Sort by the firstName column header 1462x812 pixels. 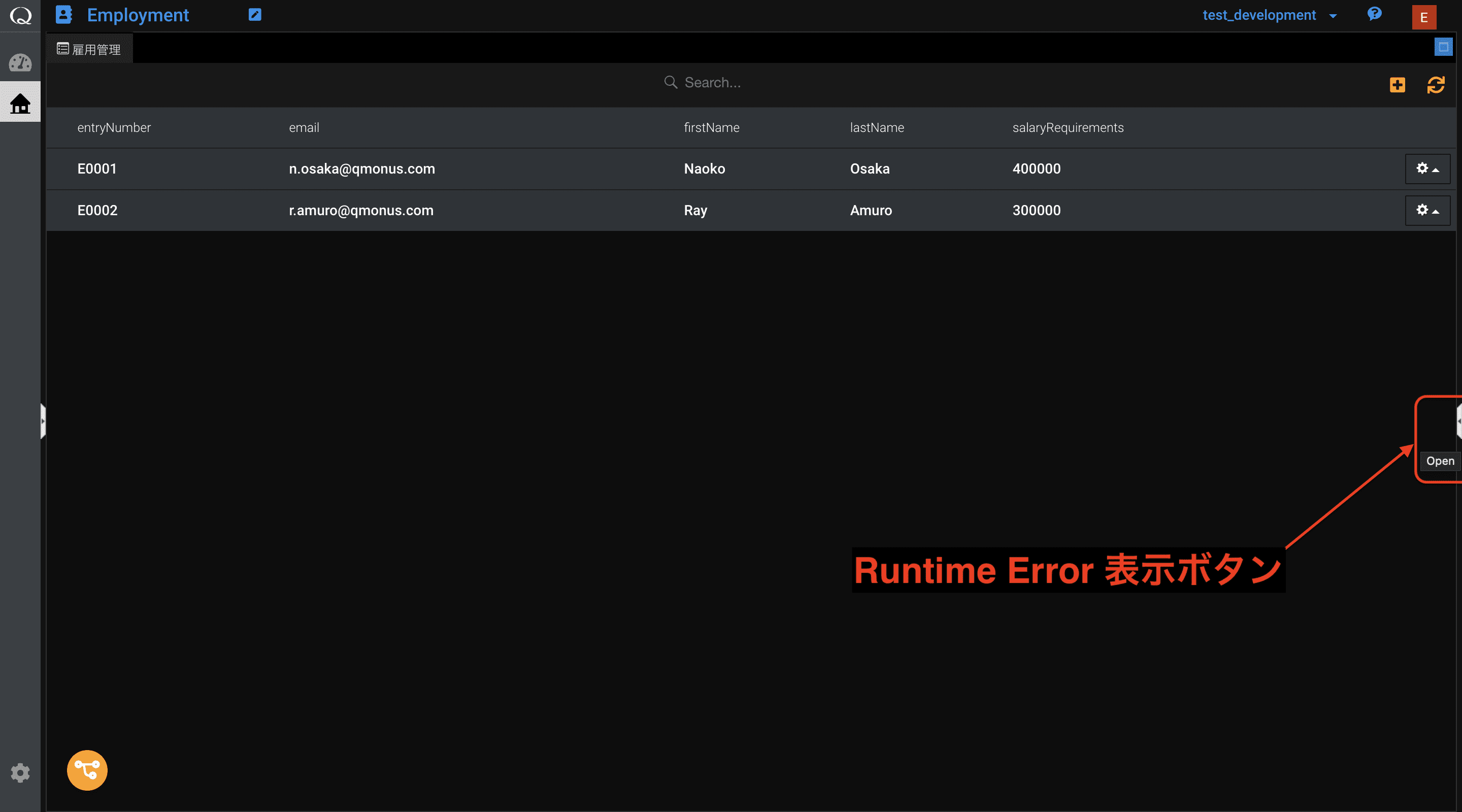click(x=712, y=128)
